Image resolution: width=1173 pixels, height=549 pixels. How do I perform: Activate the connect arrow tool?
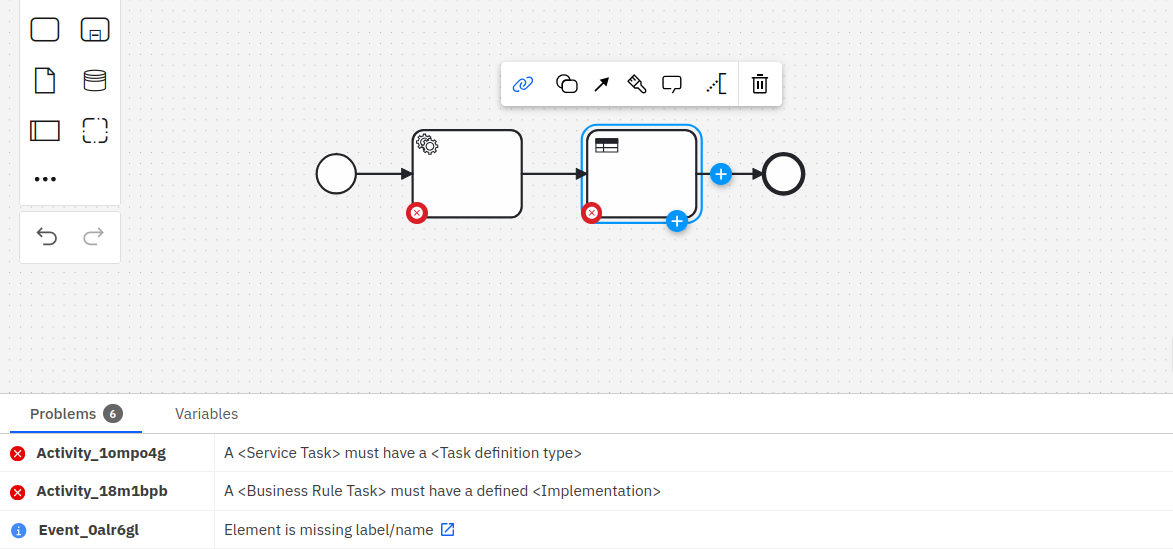[x=602, y=84]
